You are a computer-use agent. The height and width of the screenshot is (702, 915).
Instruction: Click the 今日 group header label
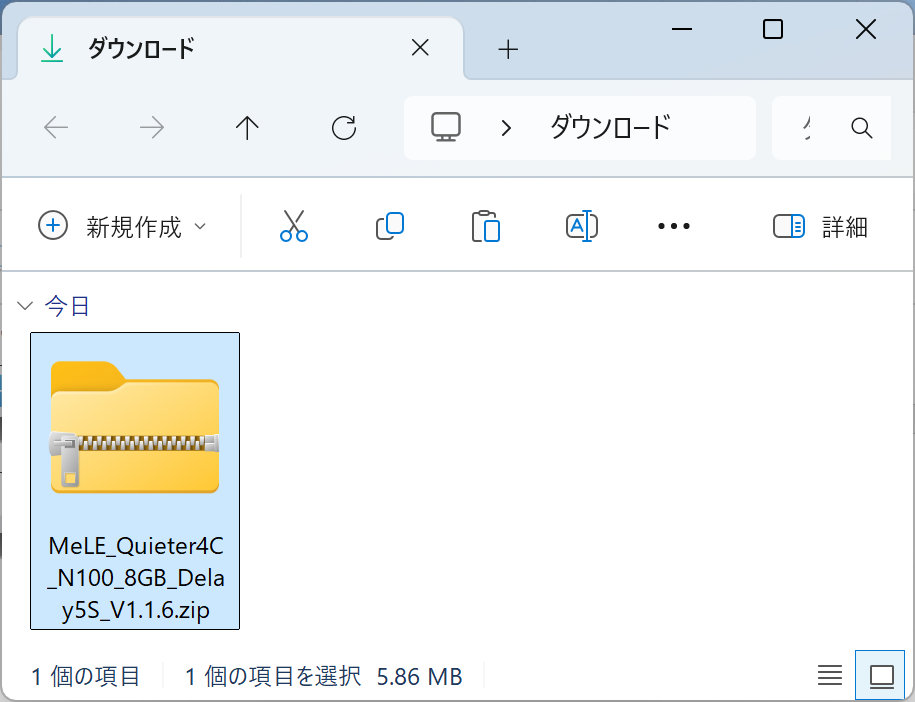click(68, 306)
